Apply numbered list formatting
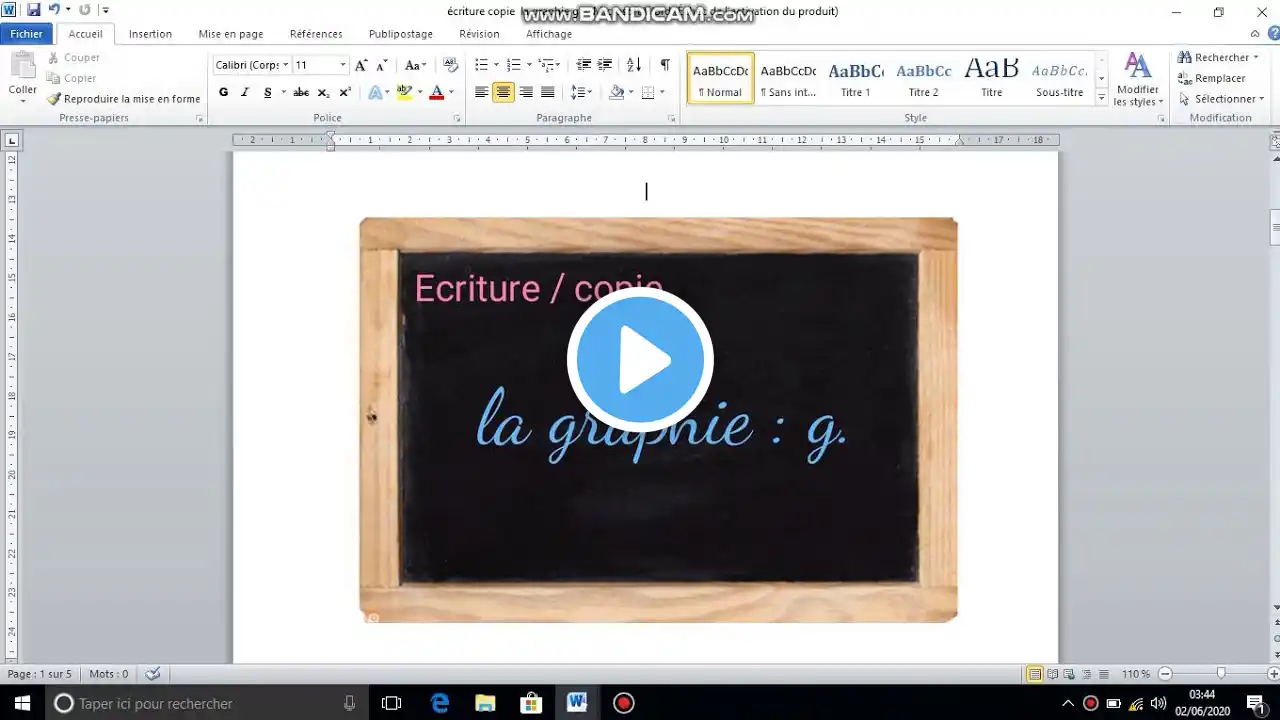 click(x=513, y=65)
